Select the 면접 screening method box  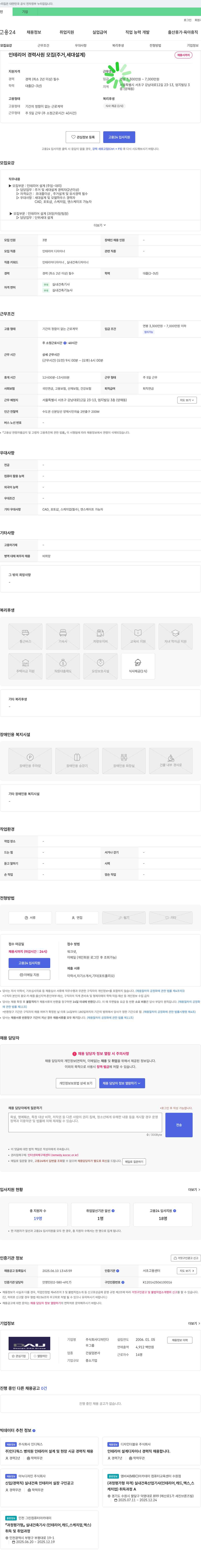click(x=77, y=917)
